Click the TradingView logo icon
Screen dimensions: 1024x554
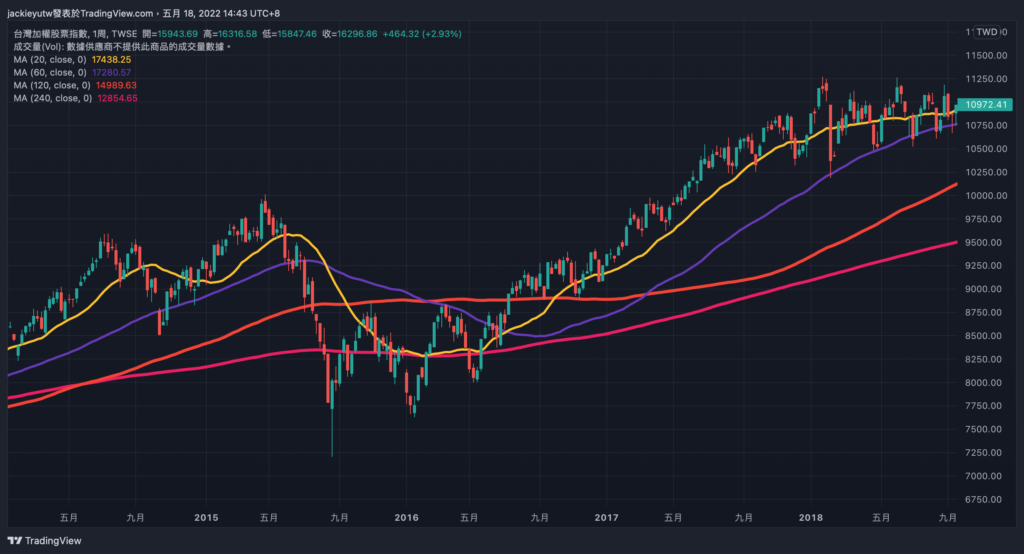pyautogui.click(x=16, y=541)
